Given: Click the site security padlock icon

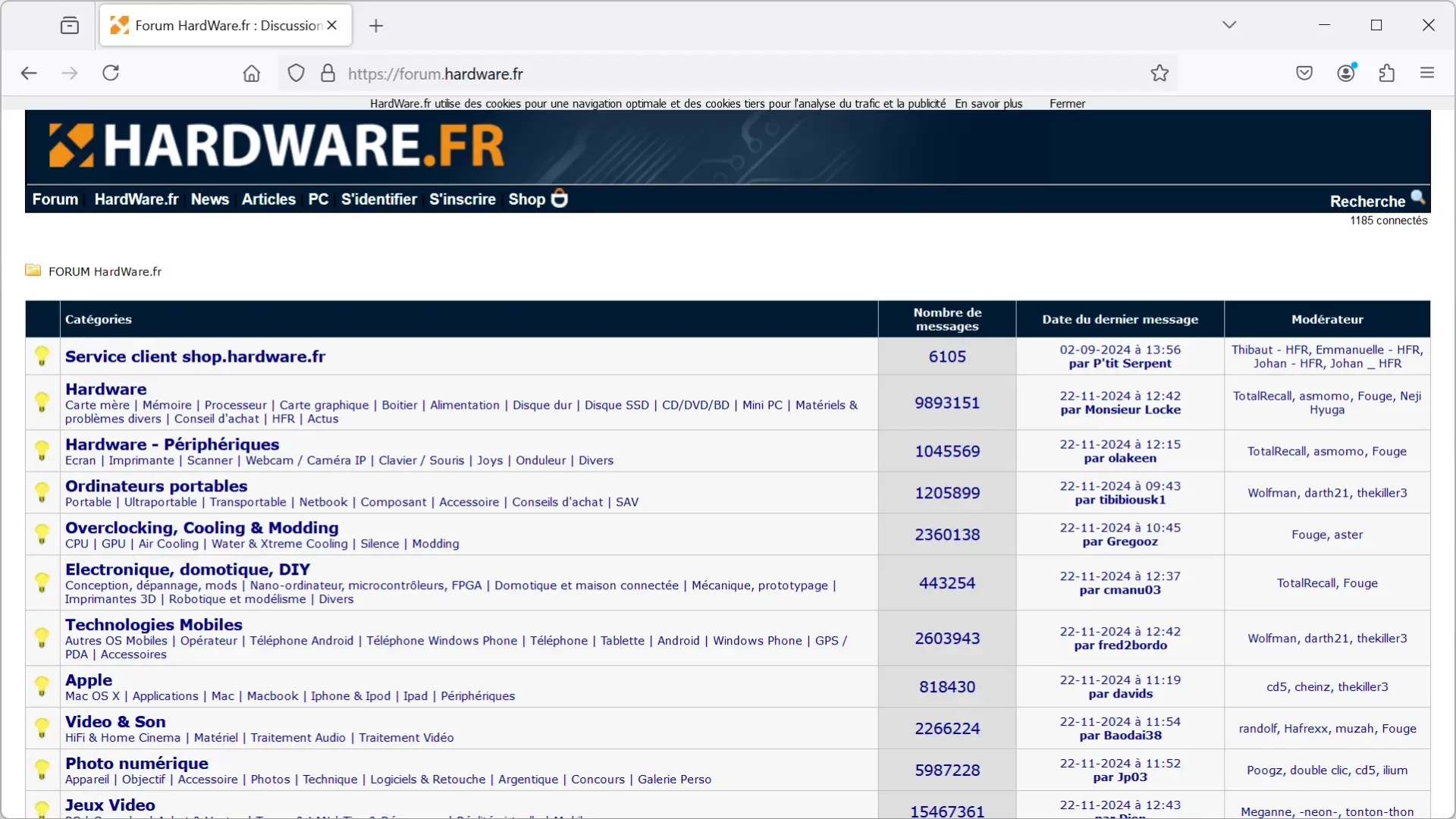Looking at the screenshot, I should coord(328,74).
